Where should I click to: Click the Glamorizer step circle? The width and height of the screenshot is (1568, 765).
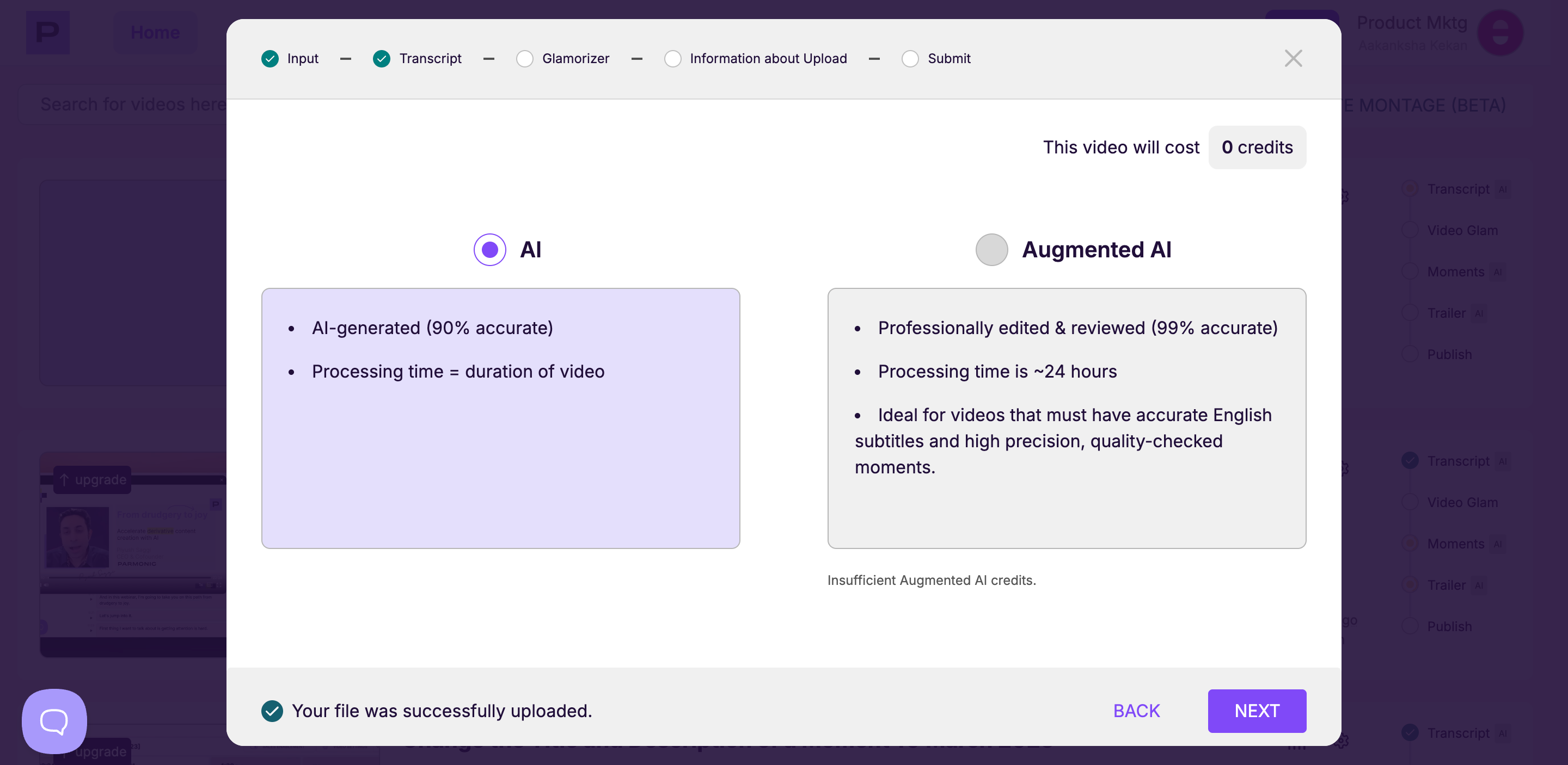pos(524,58)
